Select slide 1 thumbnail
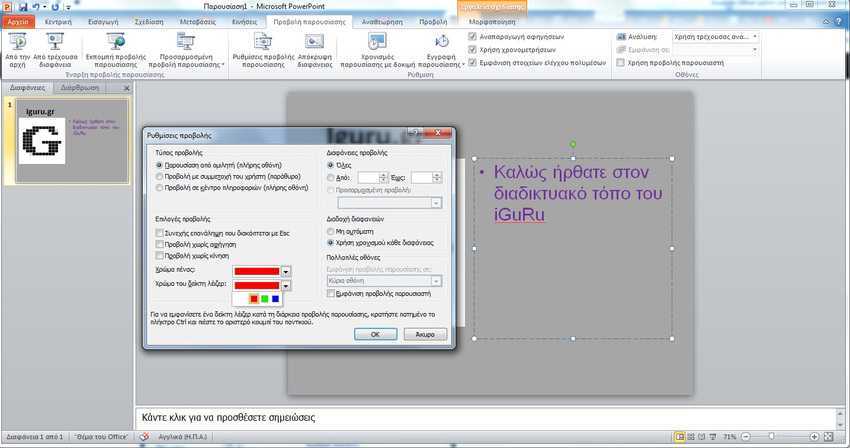The width and height of the screenshot is (850, 448). pos(72,142)
